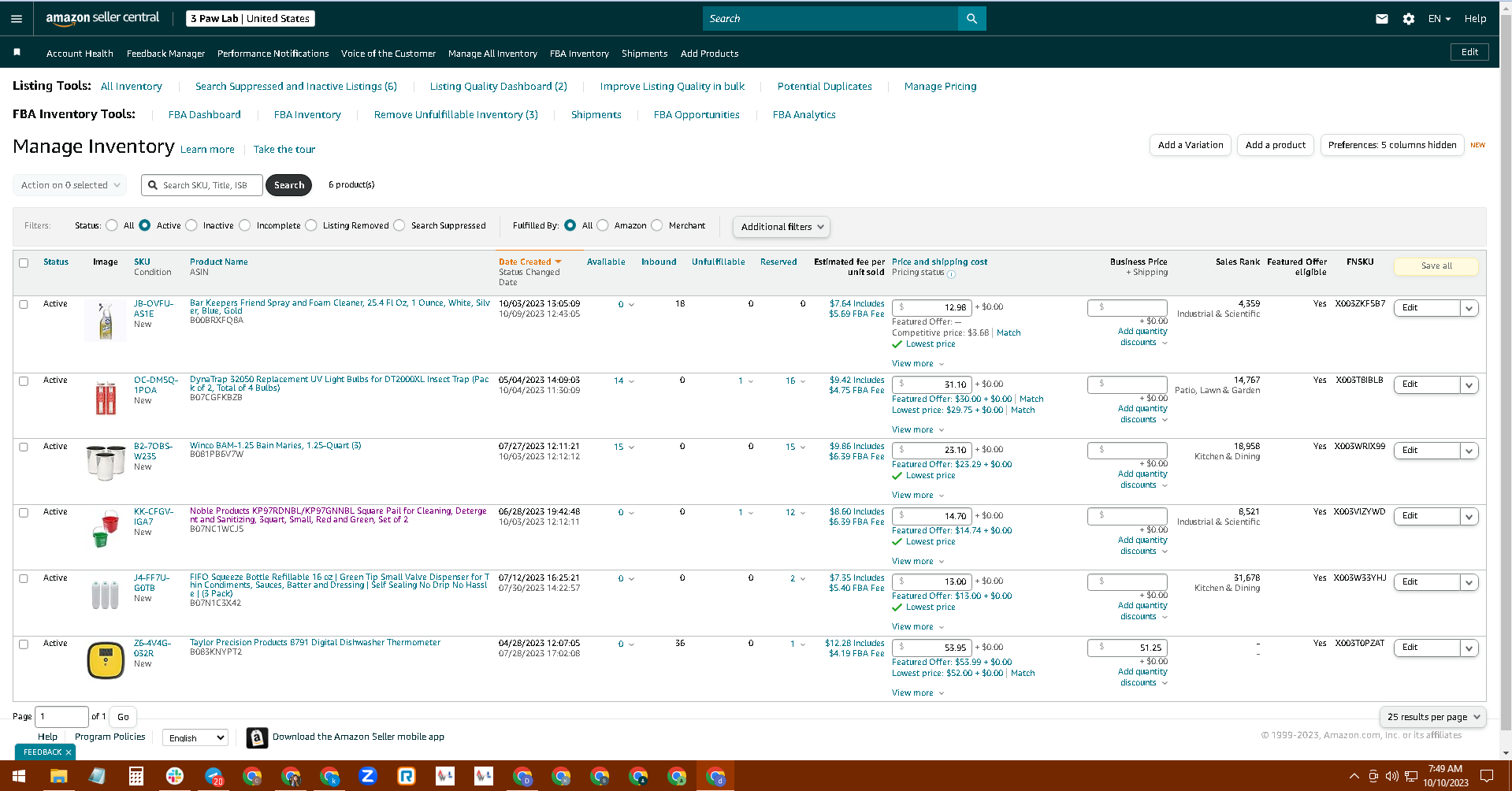
Task: Go to Performance Notifications
Action: tap(273, 54)
